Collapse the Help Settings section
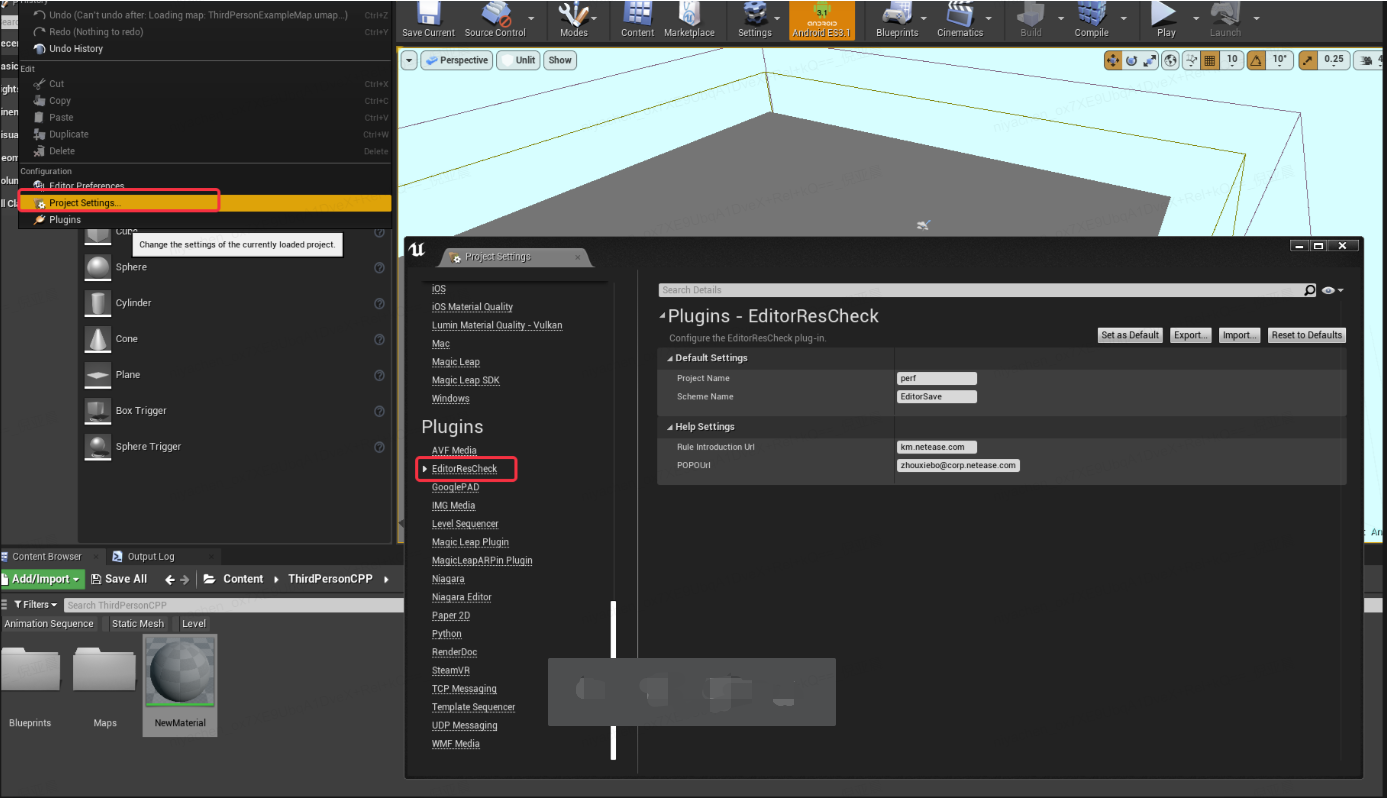Image resolution: width=1387 pixels, height=798 pixels. (668, 427)
